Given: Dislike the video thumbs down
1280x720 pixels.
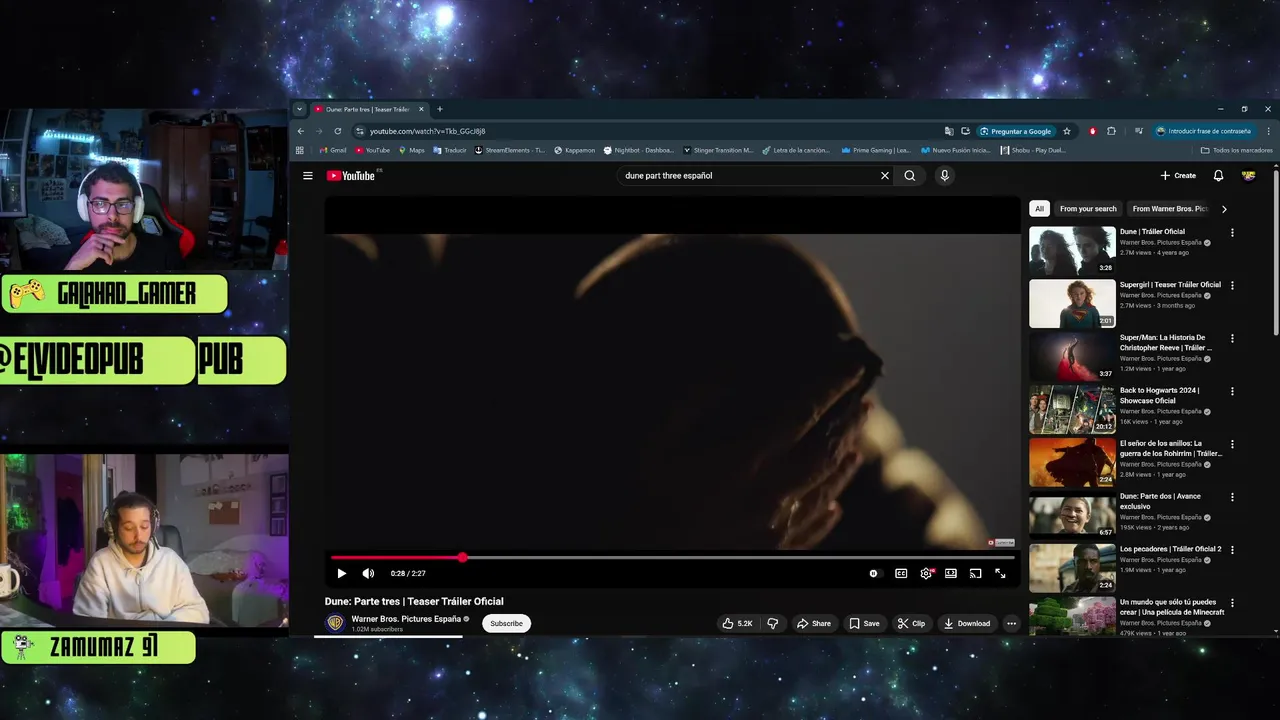Looking at the screenshot, I should (772, 623).
